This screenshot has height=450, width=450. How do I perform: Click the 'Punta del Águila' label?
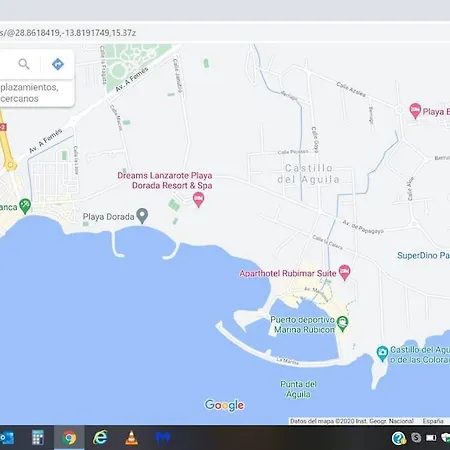click(x=298, y=389)
